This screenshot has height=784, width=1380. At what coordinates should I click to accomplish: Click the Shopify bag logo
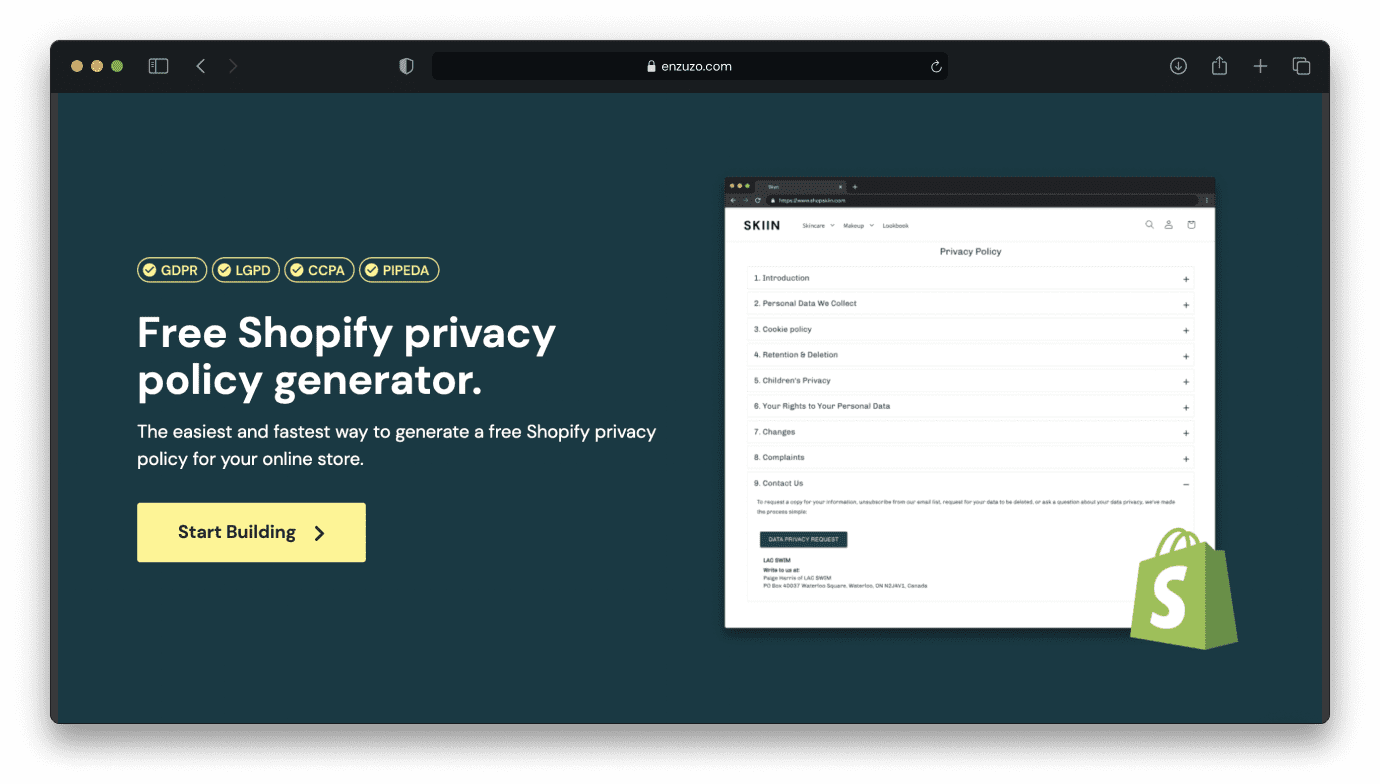coord(1183,588)
